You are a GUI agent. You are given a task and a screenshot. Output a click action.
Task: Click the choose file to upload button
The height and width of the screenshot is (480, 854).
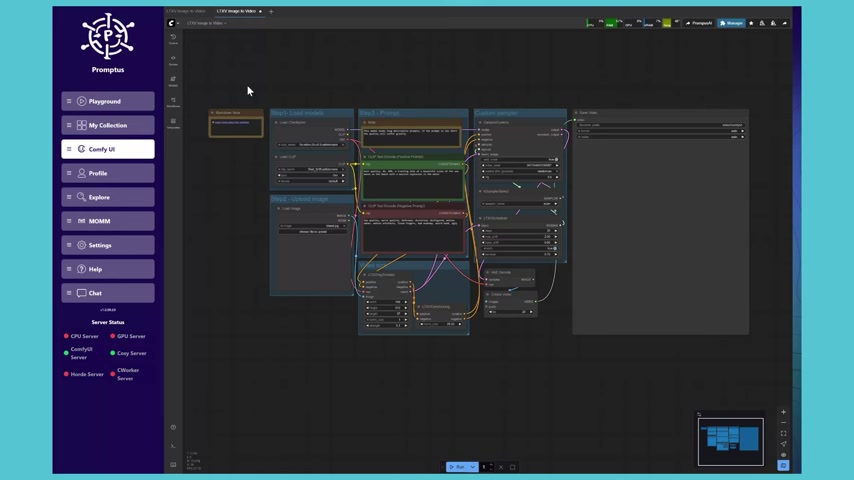[313, 232]
